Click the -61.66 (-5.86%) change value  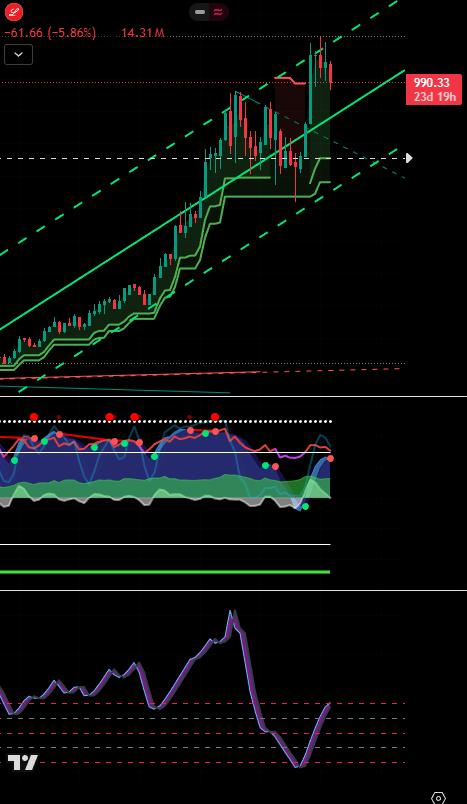click(x=50, y=33)
